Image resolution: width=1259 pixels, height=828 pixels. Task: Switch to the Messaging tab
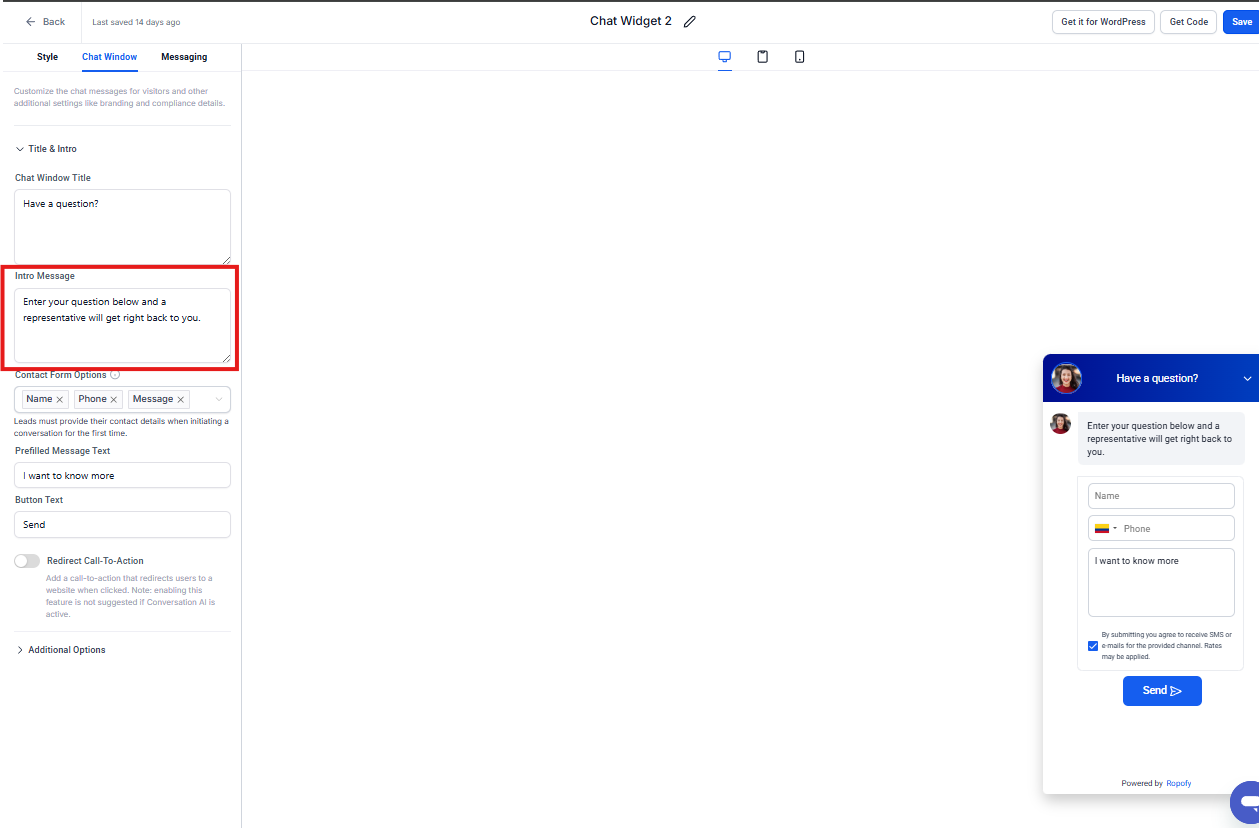coord(184,57)
